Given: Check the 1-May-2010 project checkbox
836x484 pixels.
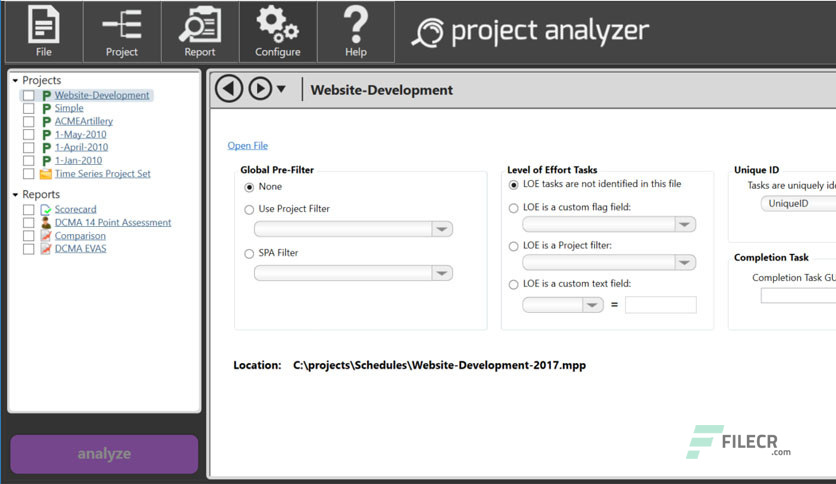Looking at the screenshot, I should (x=29, y=135).
